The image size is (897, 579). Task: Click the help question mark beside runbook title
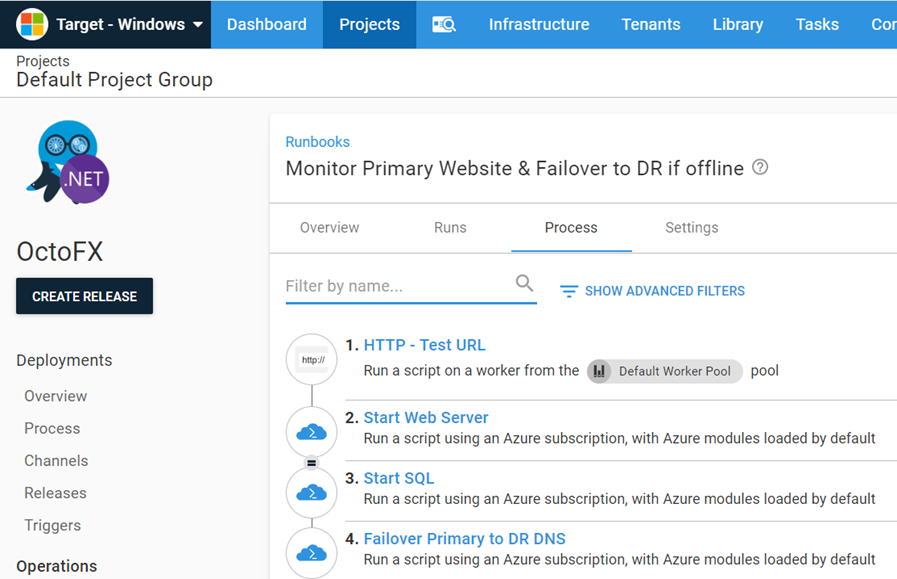760,167
